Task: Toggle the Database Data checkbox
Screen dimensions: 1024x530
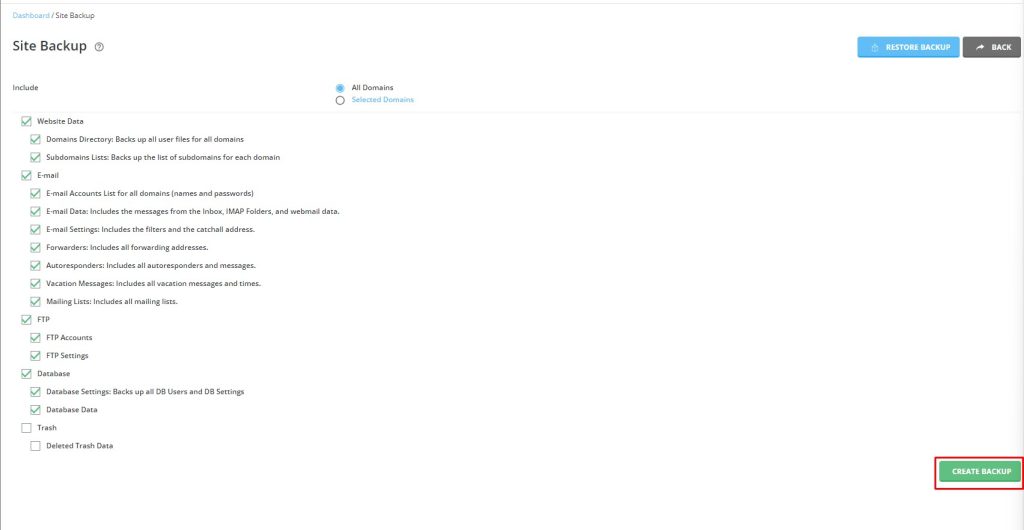Action: (x=35, y=410)
